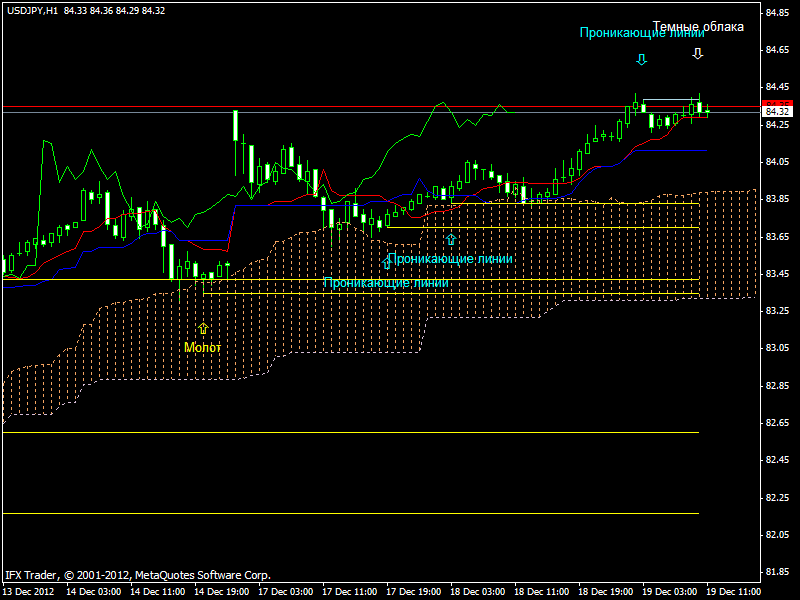
Task: Click the yellow up arrow above Молот
Action: click(x=203, y=328)
